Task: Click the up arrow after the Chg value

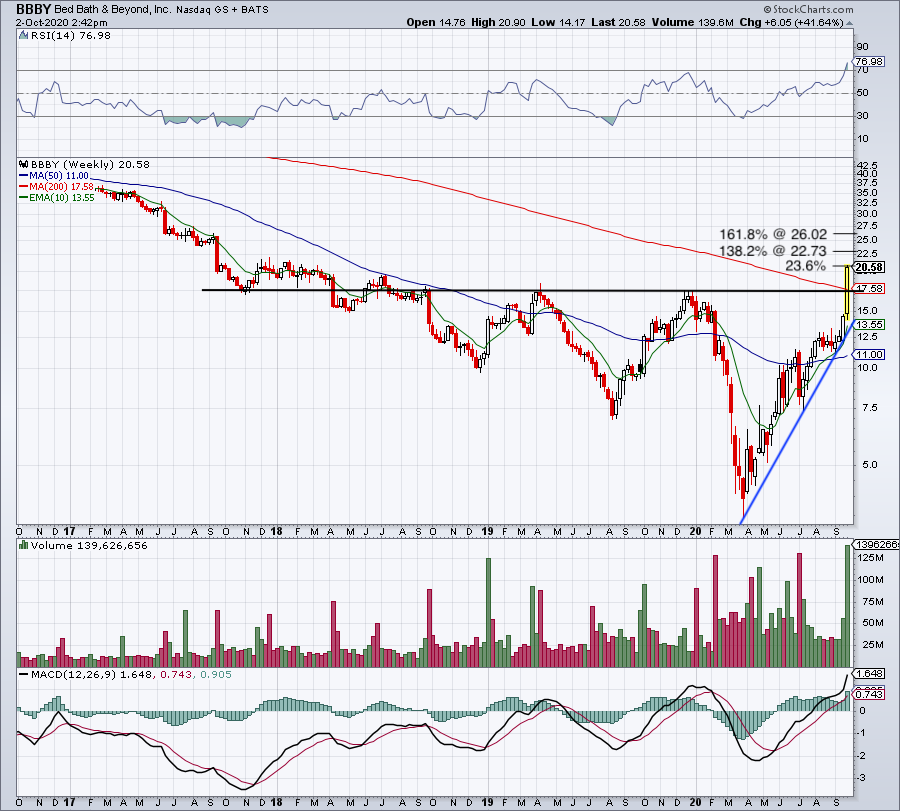Action: 849,23
